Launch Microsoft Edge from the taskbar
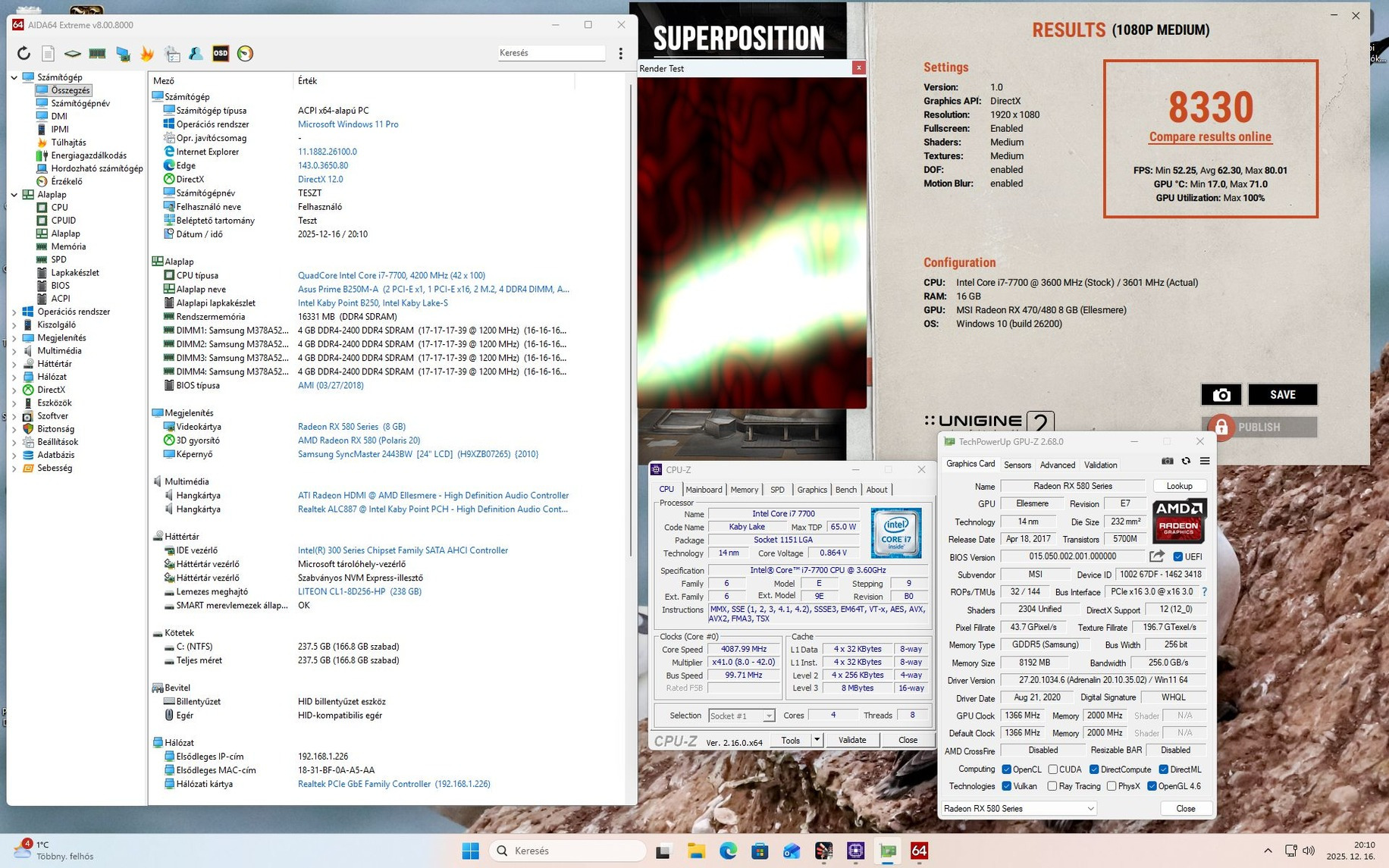The height and width of the screenshot is (868, 1389). click(x=728, y=851)
